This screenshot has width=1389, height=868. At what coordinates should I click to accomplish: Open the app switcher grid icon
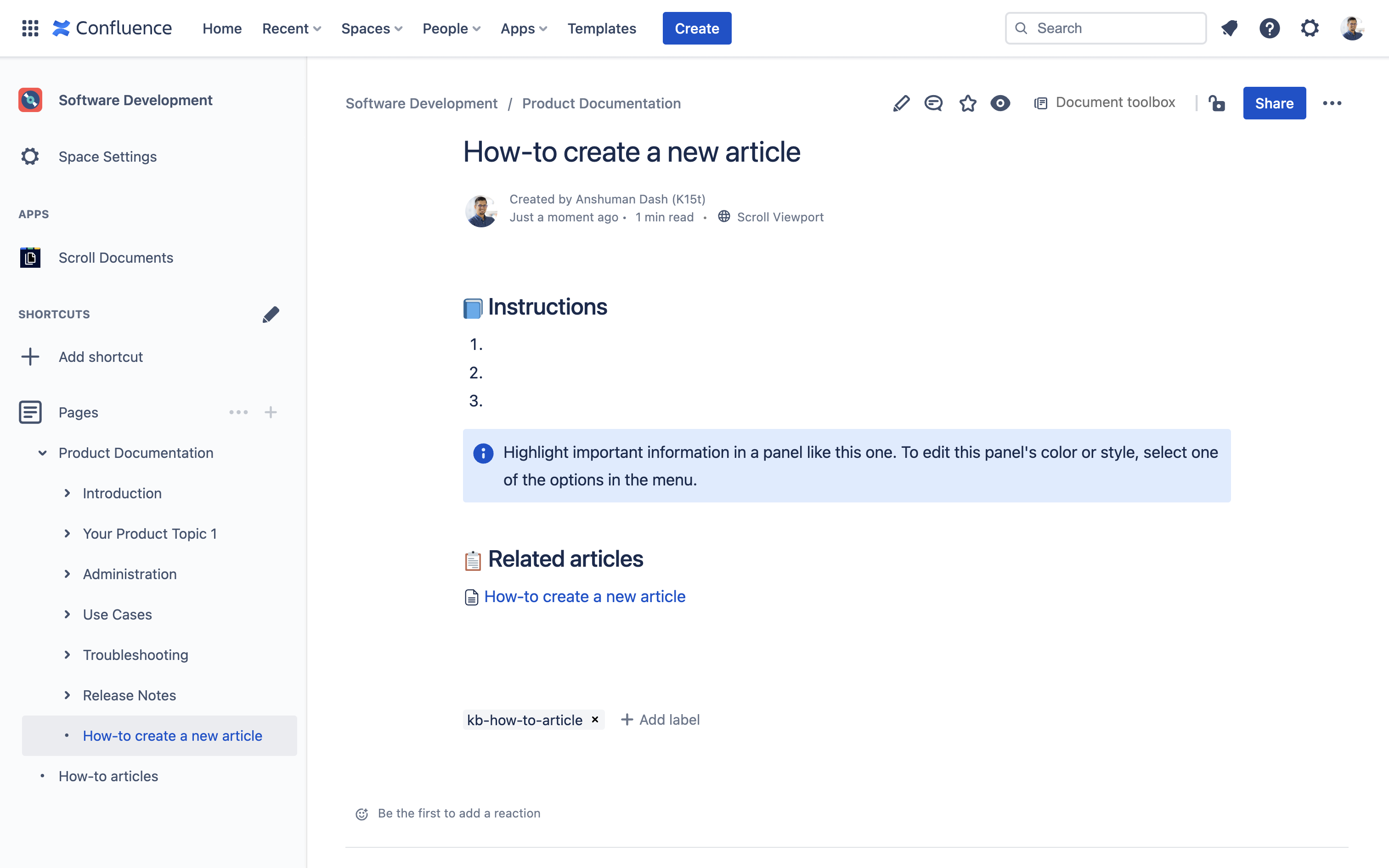coord(30,28)
